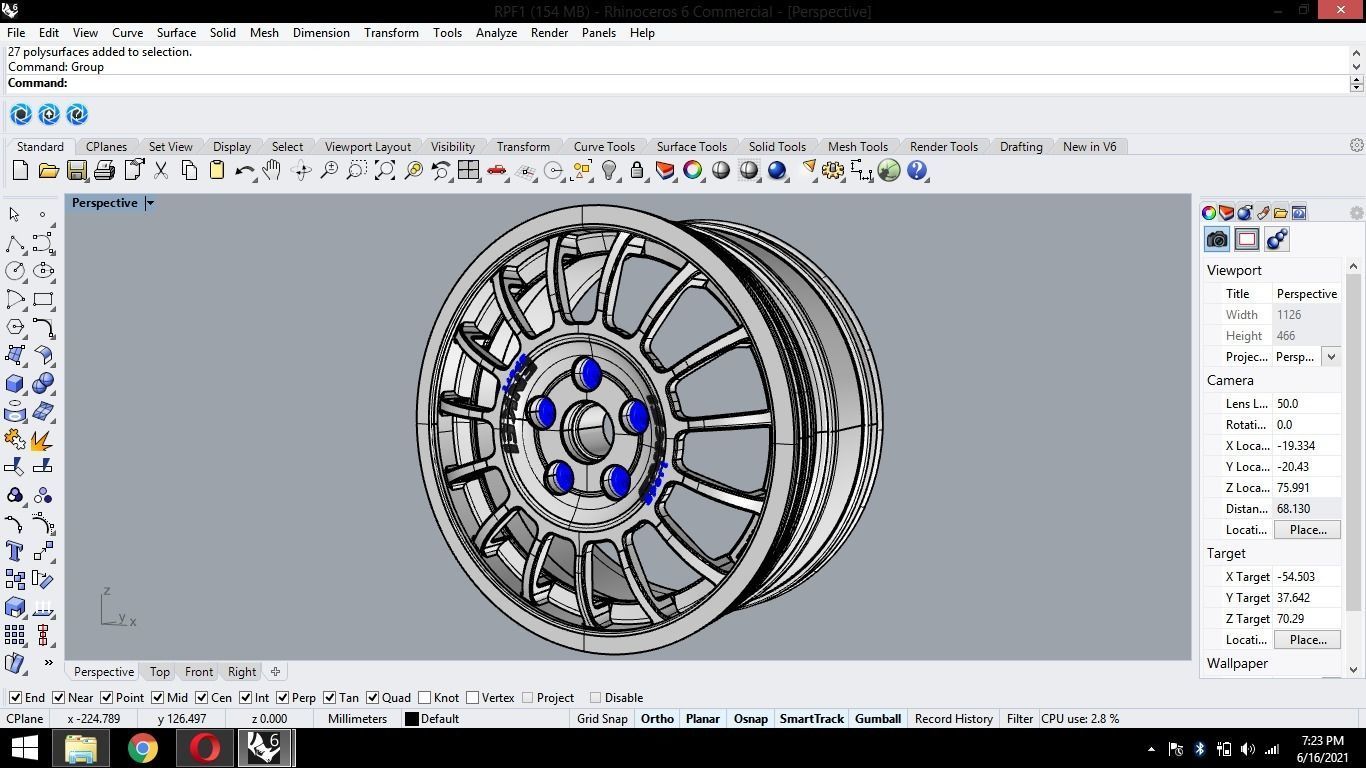Click the New file icon

pos(20,171)
